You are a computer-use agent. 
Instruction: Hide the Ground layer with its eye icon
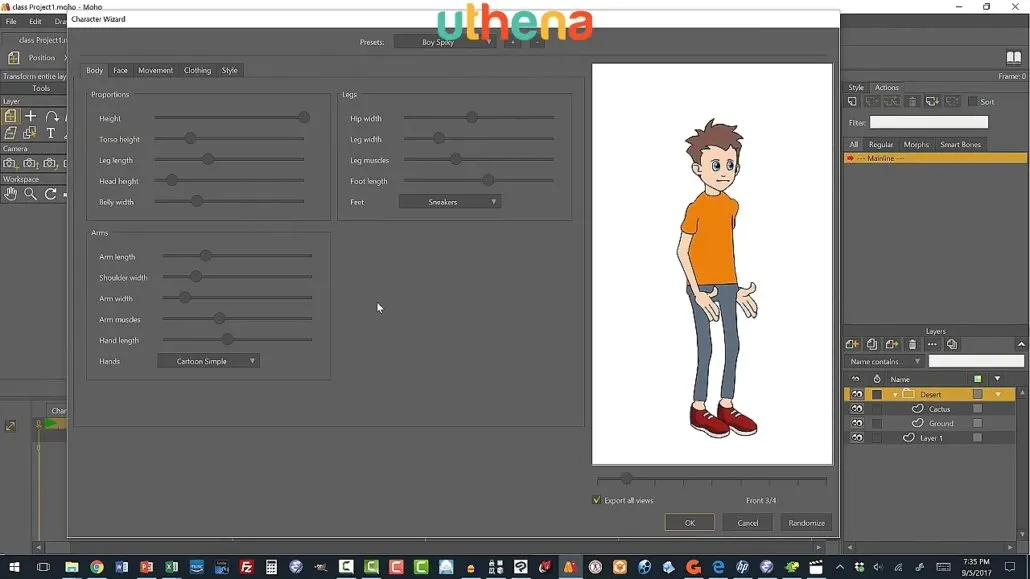tap(857, 423)
